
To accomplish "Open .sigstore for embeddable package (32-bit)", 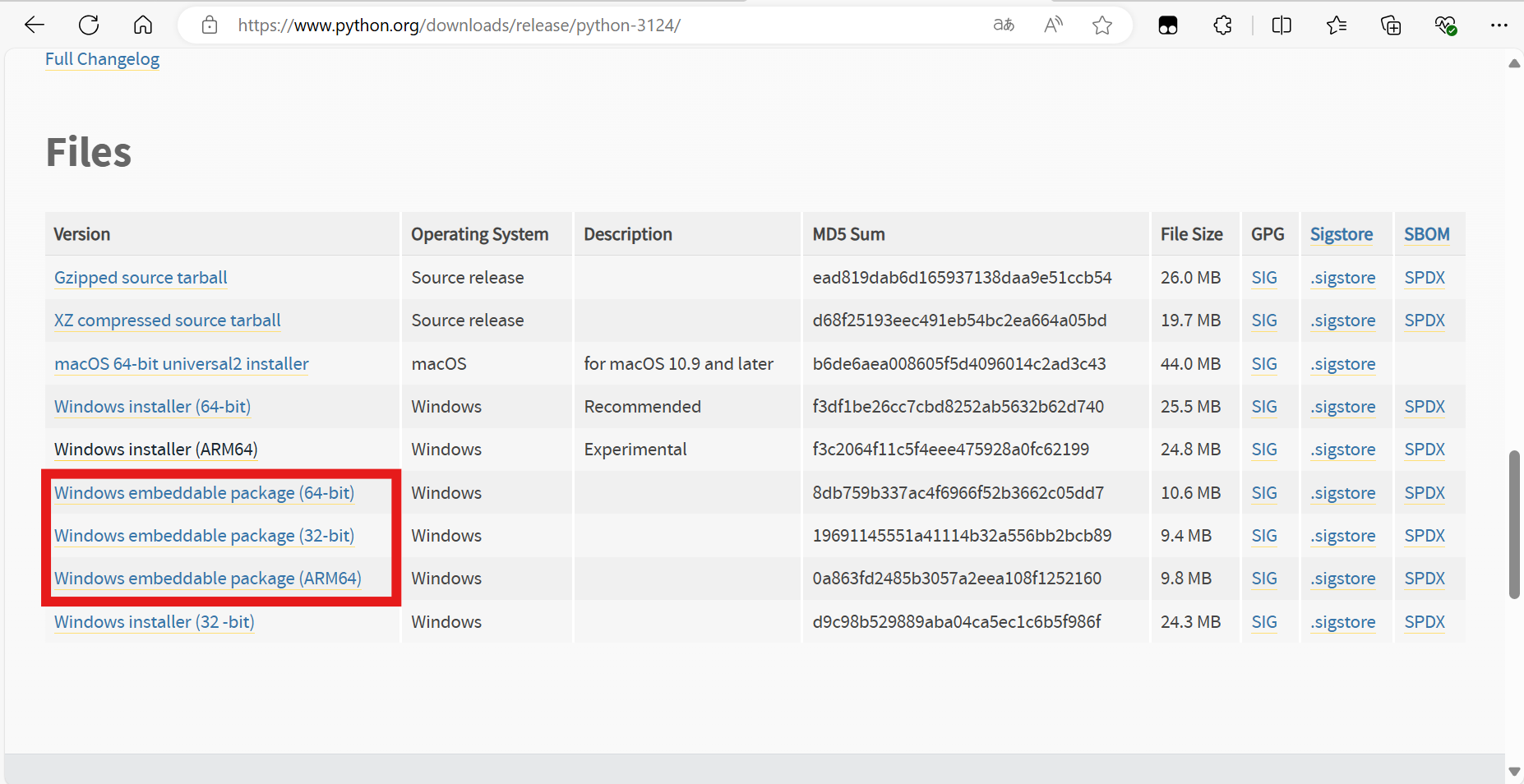I will click(x=1343, y=536).
